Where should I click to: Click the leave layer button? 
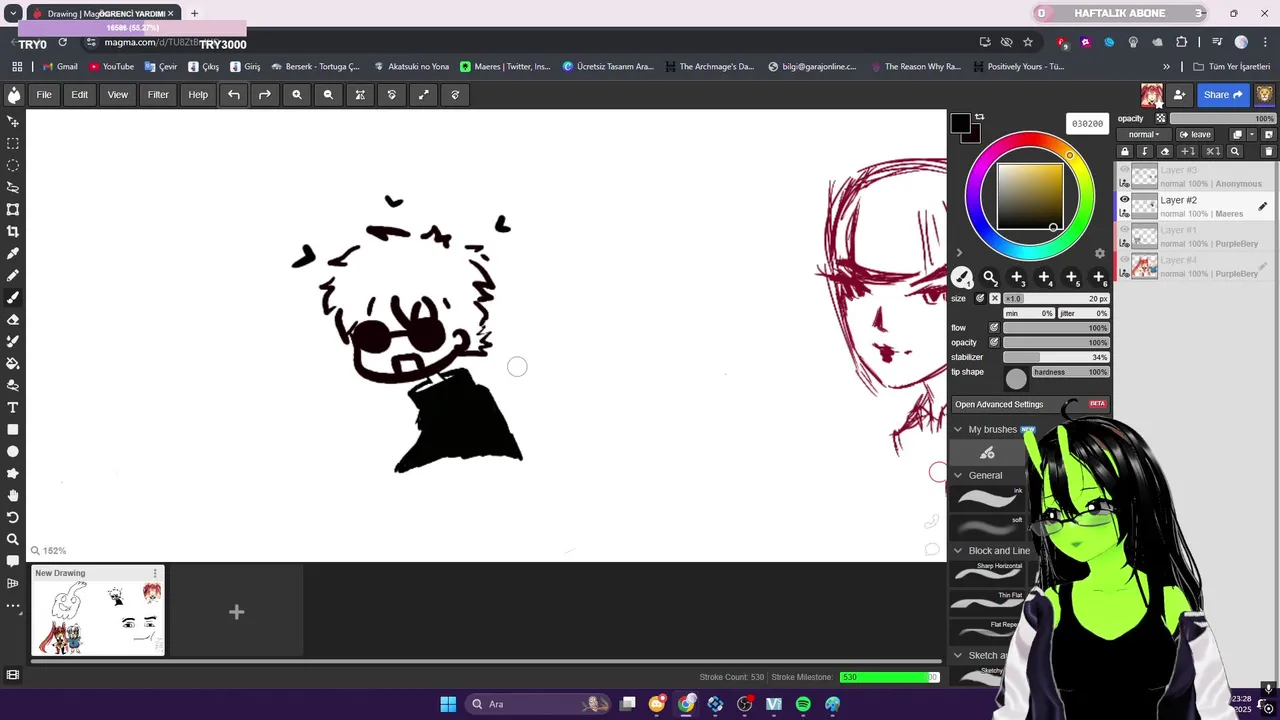[x=1195, y=134]
